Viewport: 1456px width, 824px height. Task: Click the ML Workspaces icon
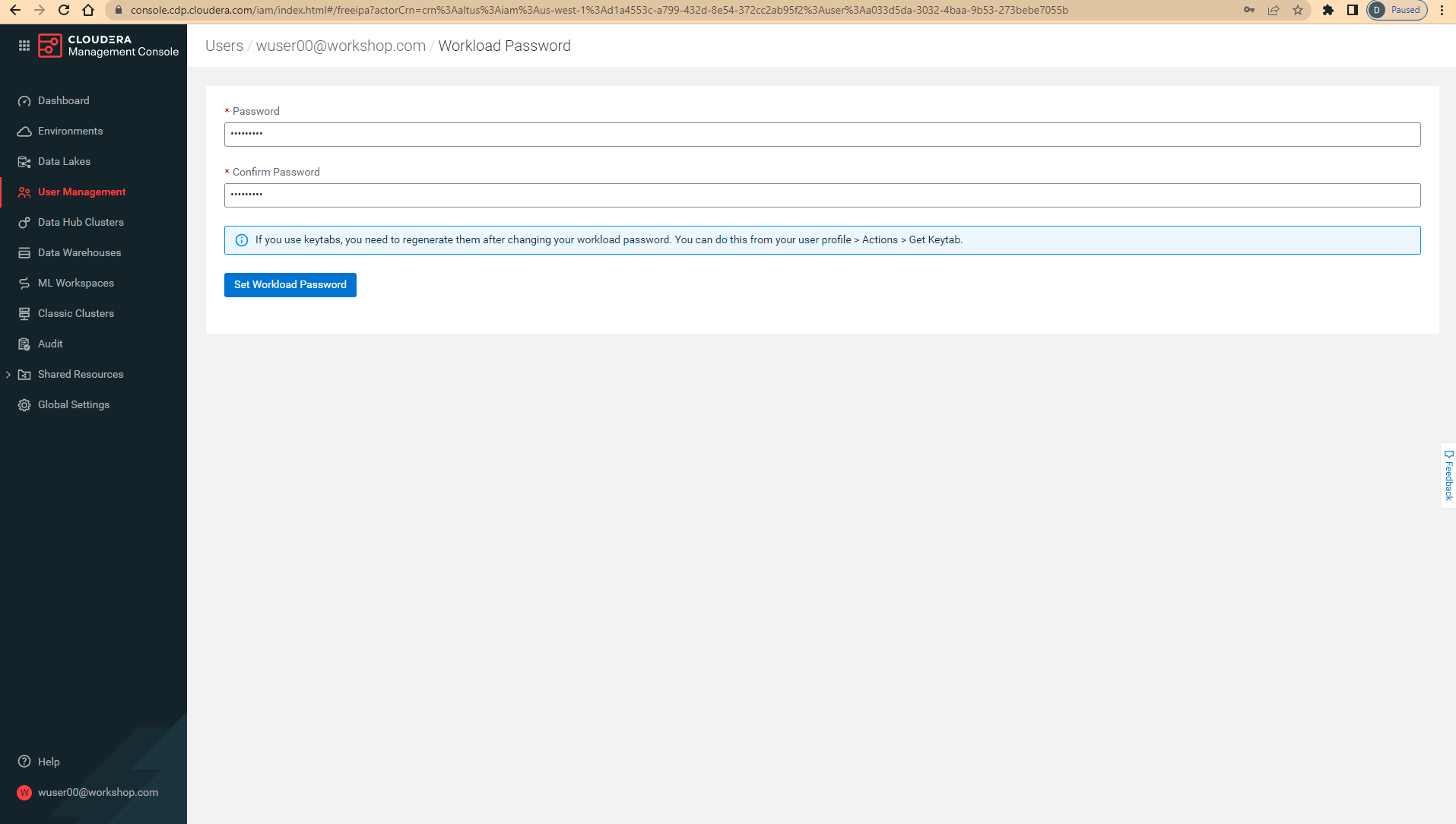24,284
